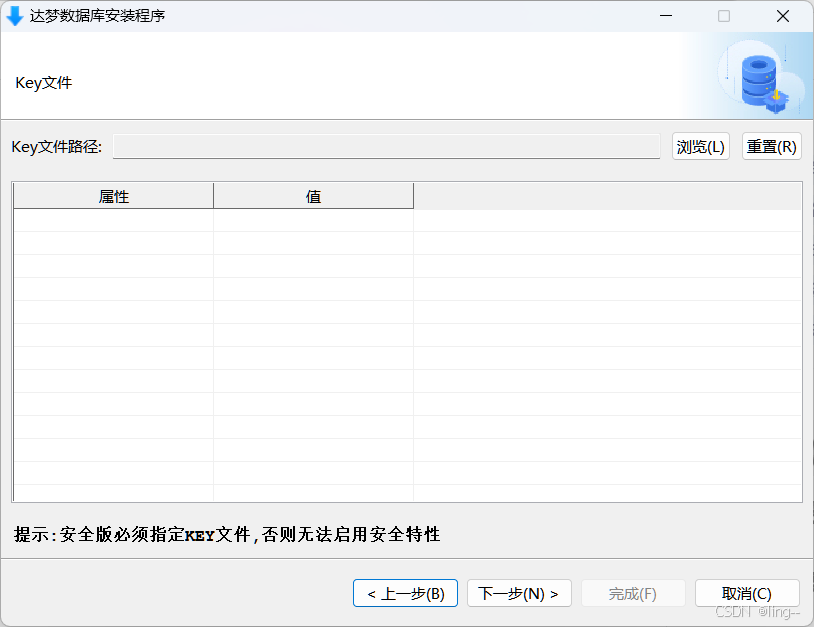The height and width of the screenshot is (627, 814).
Task: Maximize the installer window
Action: pos(724,16)
